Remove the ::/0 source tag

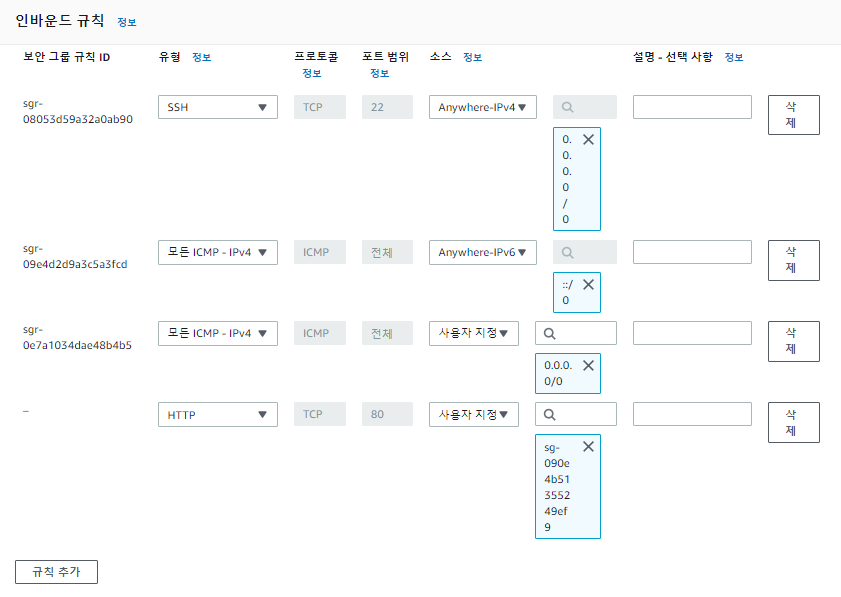pyautogui.click(x=588, y=284)
